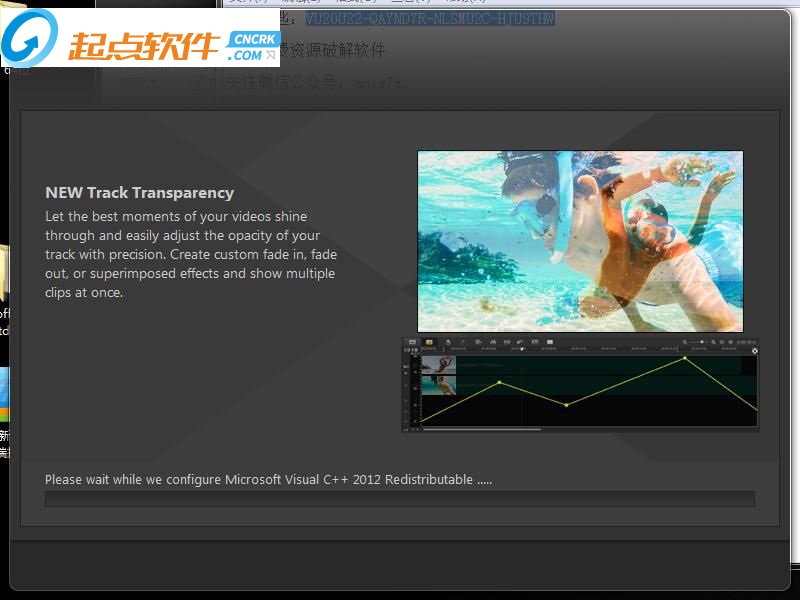Click the "Let the best moments" description paragraph
Viewport: 800px width, 600px height.
(191, 254)
